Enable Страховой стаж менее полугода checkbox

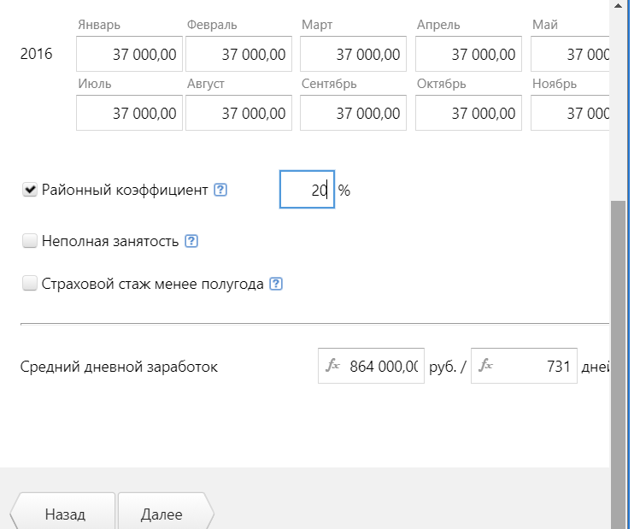(x=30, y=283)
